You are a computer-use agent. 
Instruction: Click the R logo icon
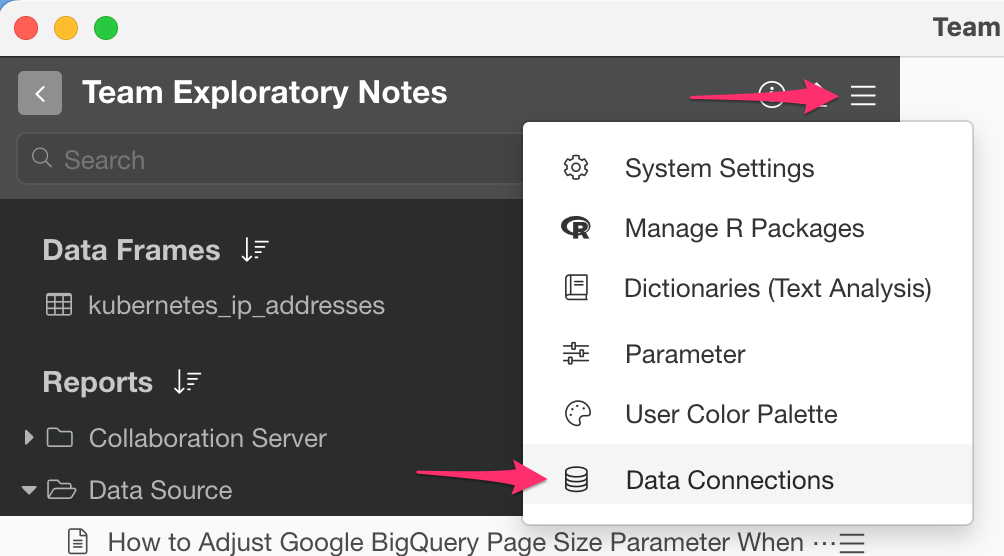click(x=576, y=227)
